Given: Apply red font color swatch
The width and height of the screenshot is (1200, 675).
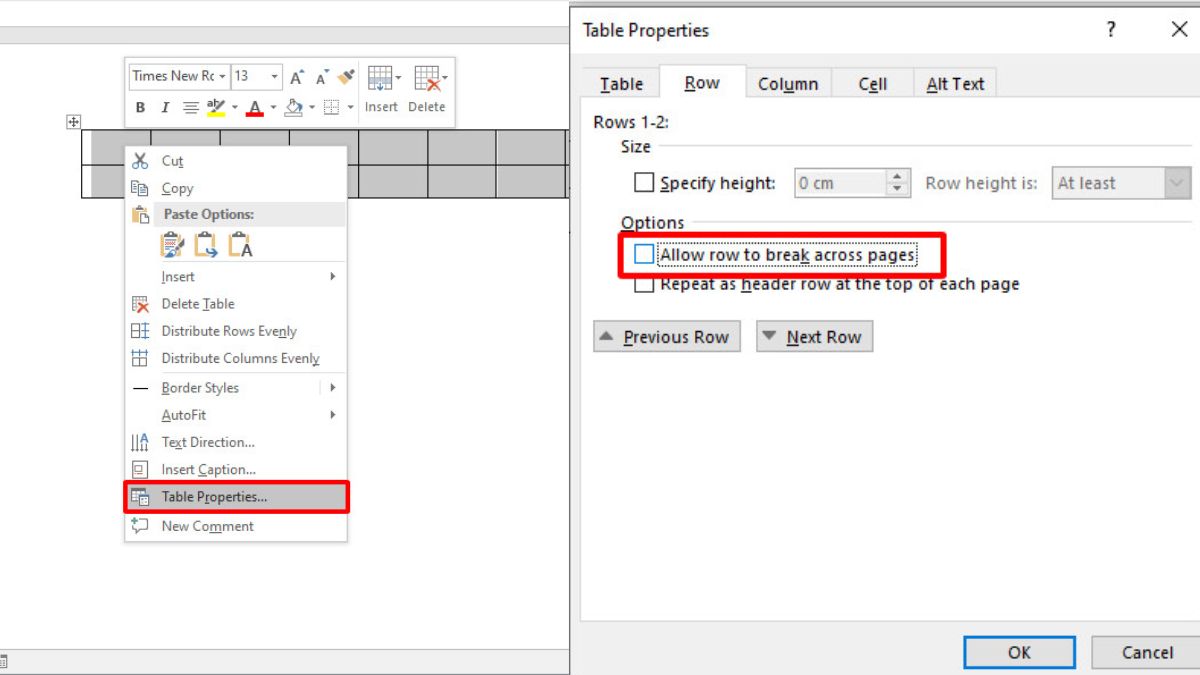Looking at the screenshot, I should [255, 108].
